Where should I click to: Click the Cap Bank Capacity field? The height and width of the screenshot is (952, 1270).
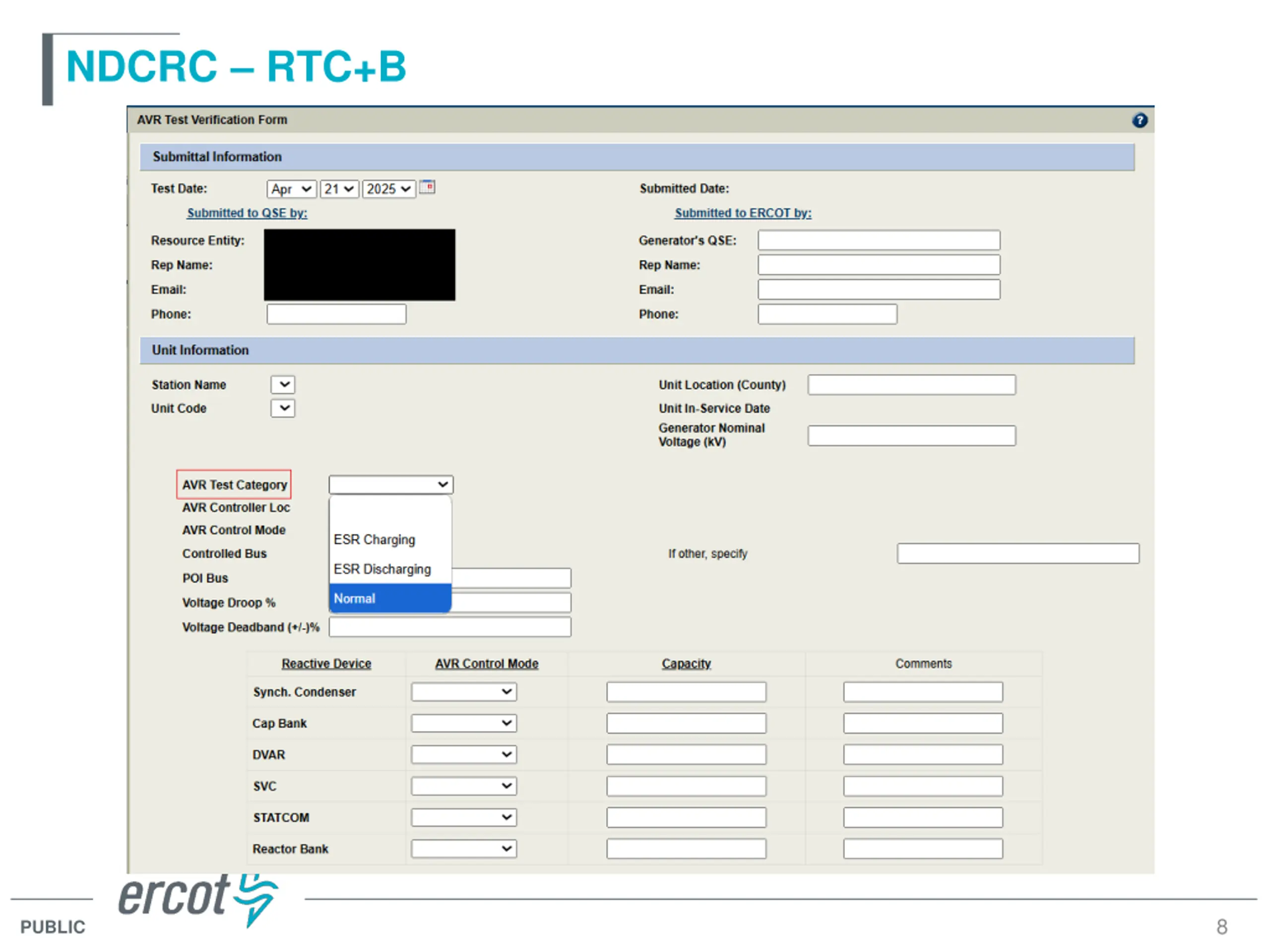(x=686, y=723)
